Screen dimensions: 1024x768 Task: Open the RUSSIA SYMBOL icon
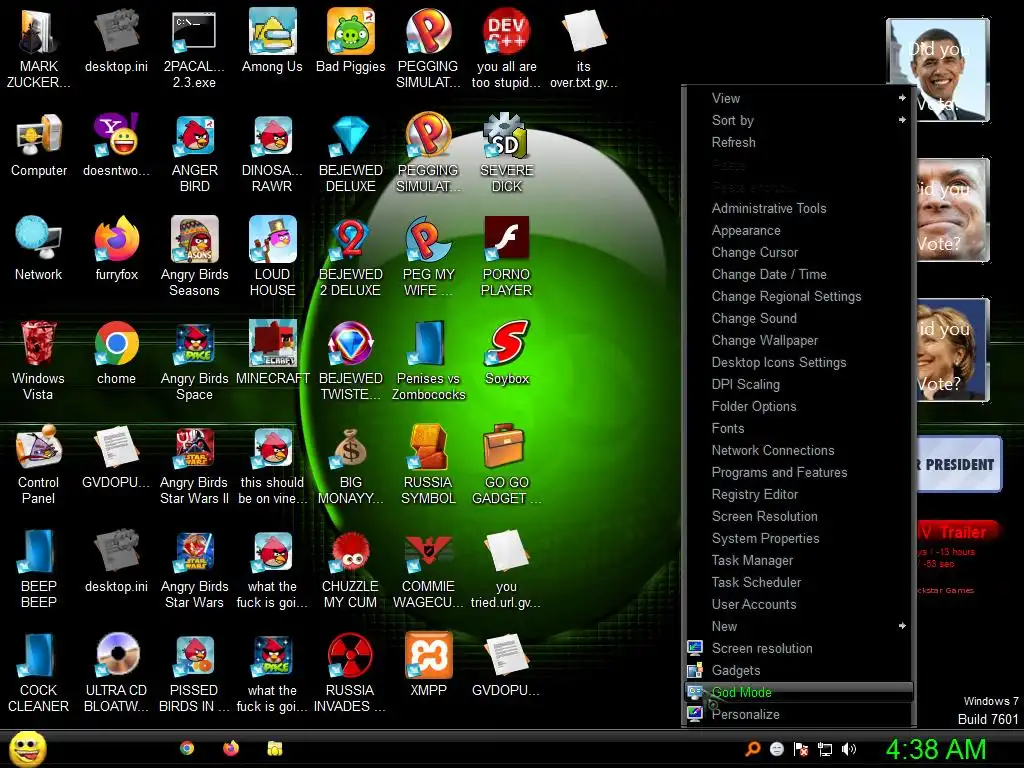click(x=428, y=464)
